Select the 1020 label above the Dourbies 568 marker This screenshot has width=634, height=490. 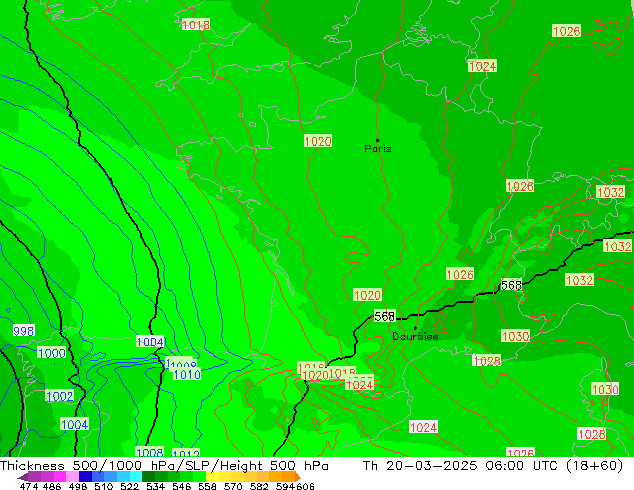click(367, 295)
